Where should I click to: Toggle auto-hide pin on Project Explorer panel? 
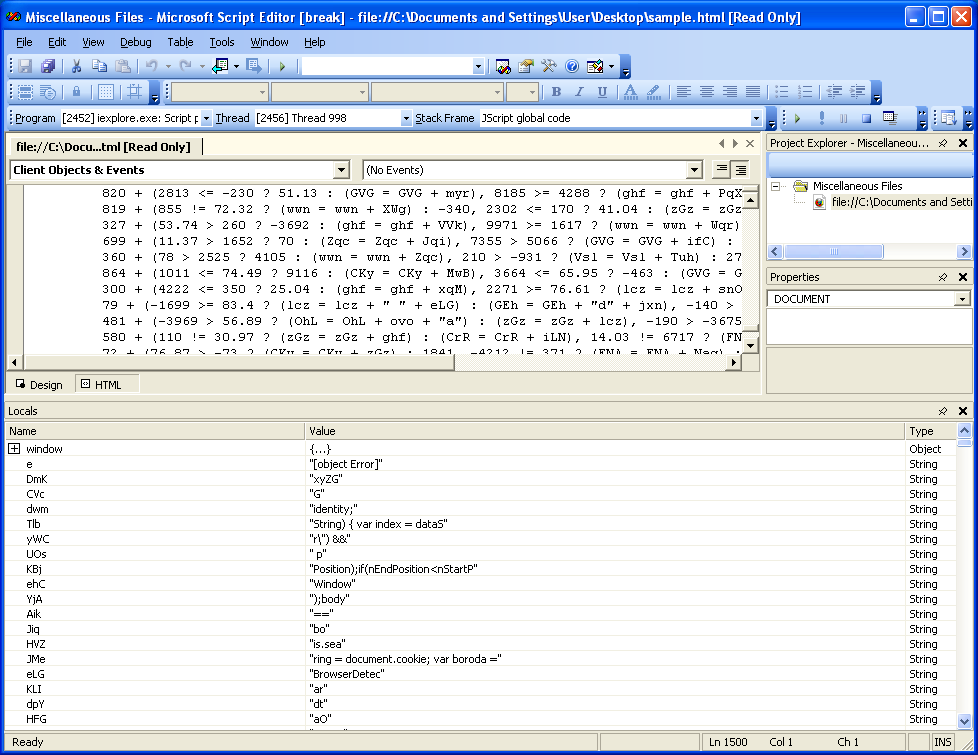tap(942, 143)
